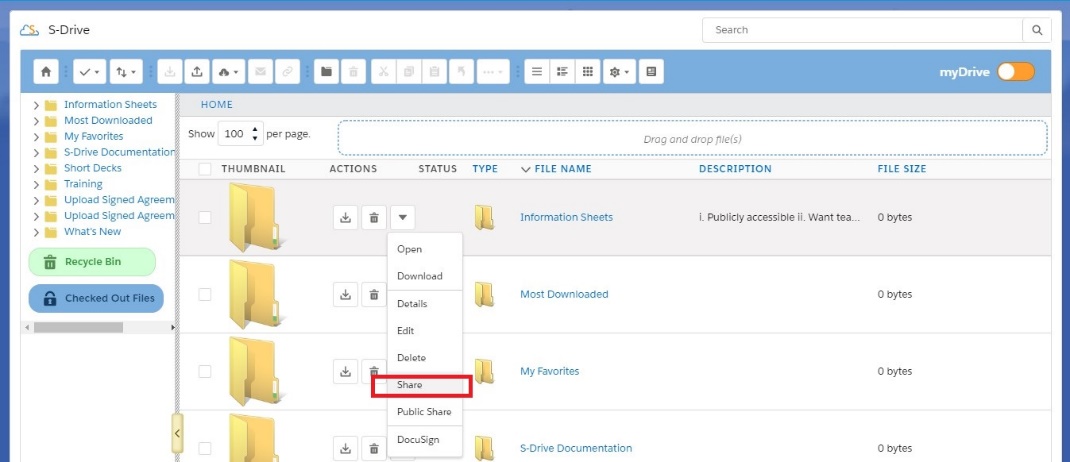Check the Most Downloaded row checkbox
The width and height of the screenshot is (1070, 462).
pyautogui.click(x=205, y=295)
